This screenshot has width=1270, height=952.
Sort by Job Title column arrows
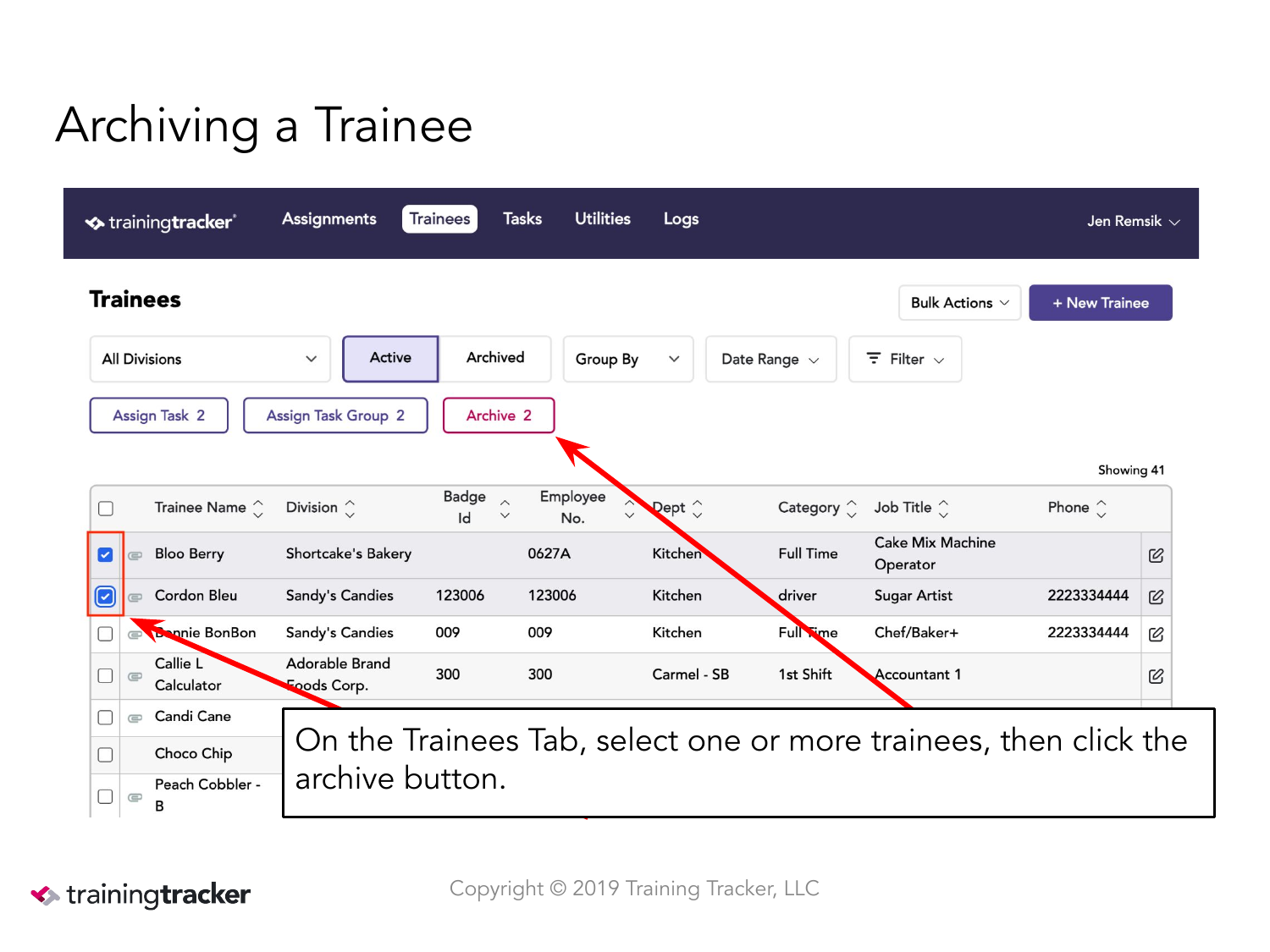tap(943, 508)
